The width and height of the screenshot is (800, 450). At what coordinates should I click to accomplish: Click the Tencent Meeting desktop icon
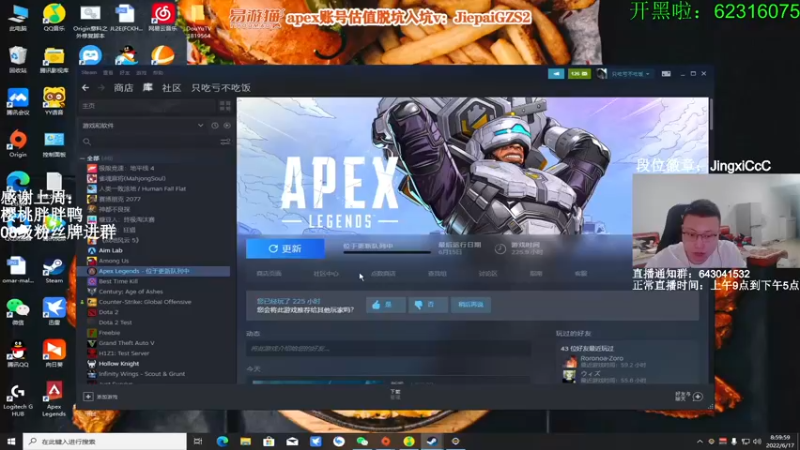pyautogui.click(x=18, y=101)
